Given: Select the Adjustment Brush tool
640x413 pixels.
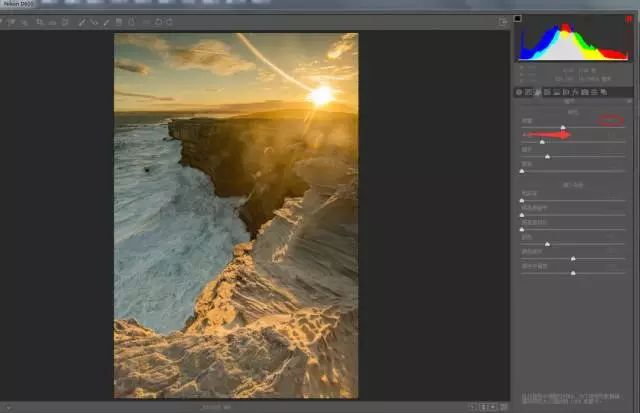Looking at the screenshot, I should (x=106, y=21).
